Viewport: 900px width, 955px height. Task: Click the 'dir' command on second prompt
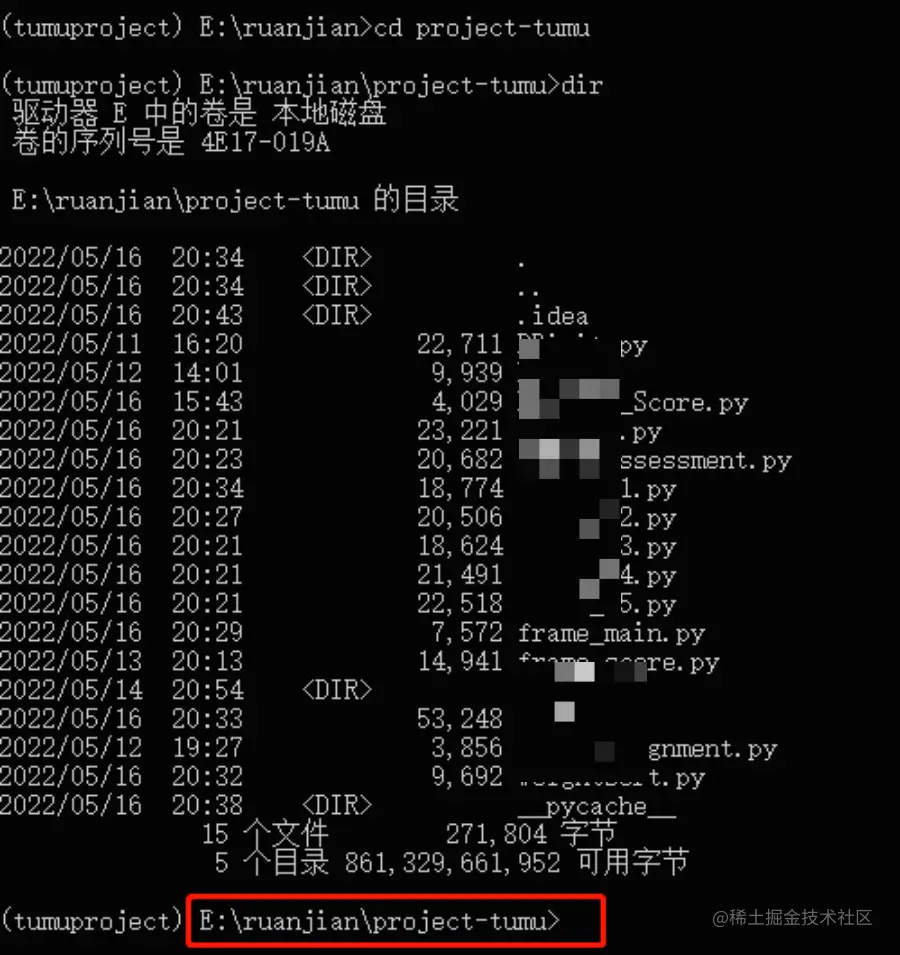[582, 86]
